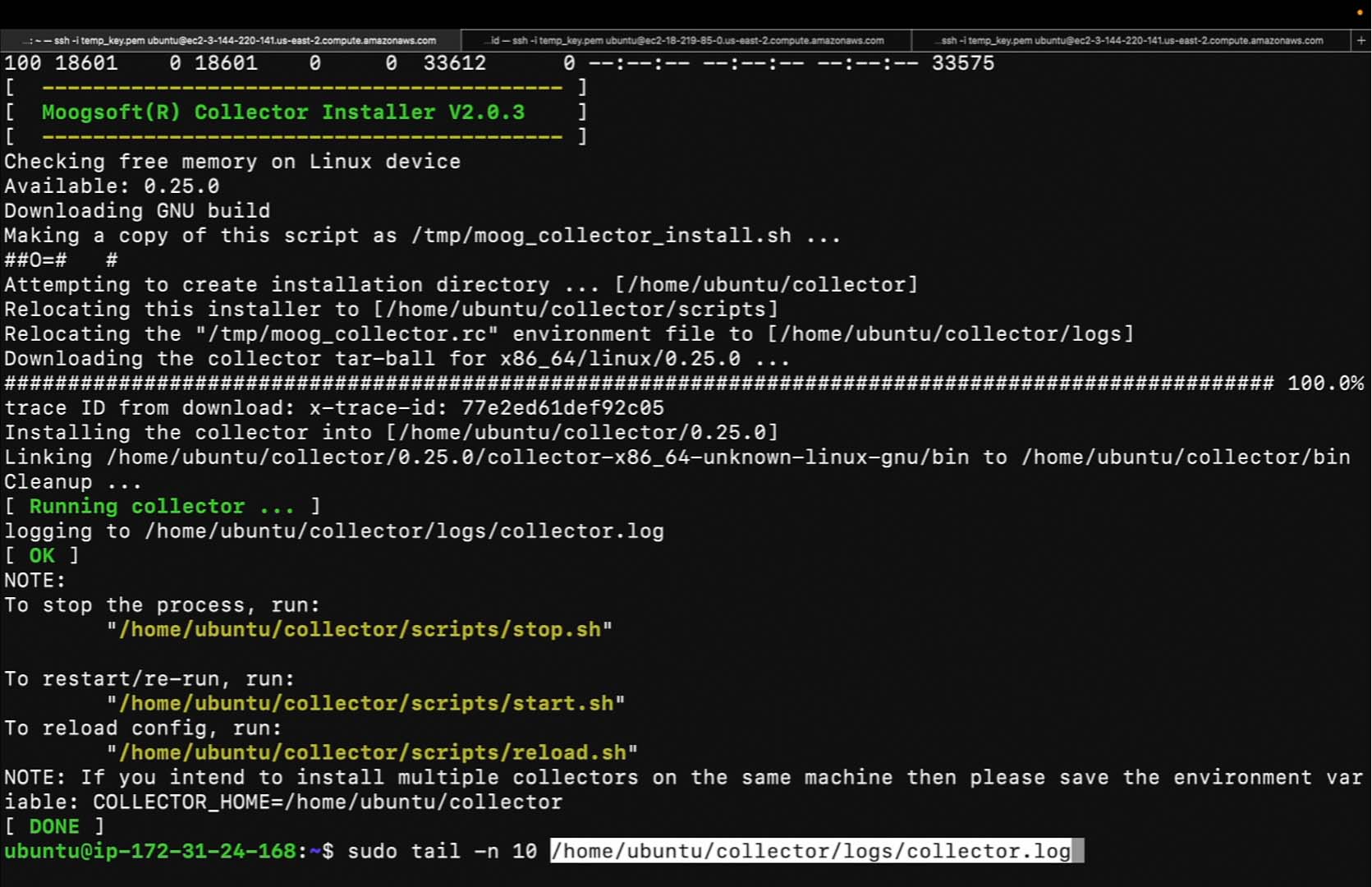1372x887 pixels.
Task: Click the 'To reload config, run:' line
Action: (143, 728)
